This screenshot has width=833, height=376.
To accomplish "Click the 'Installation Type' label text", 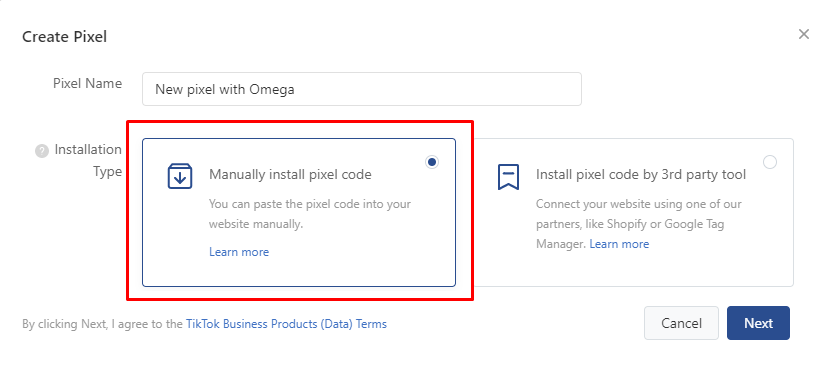I will click(88, 160).
